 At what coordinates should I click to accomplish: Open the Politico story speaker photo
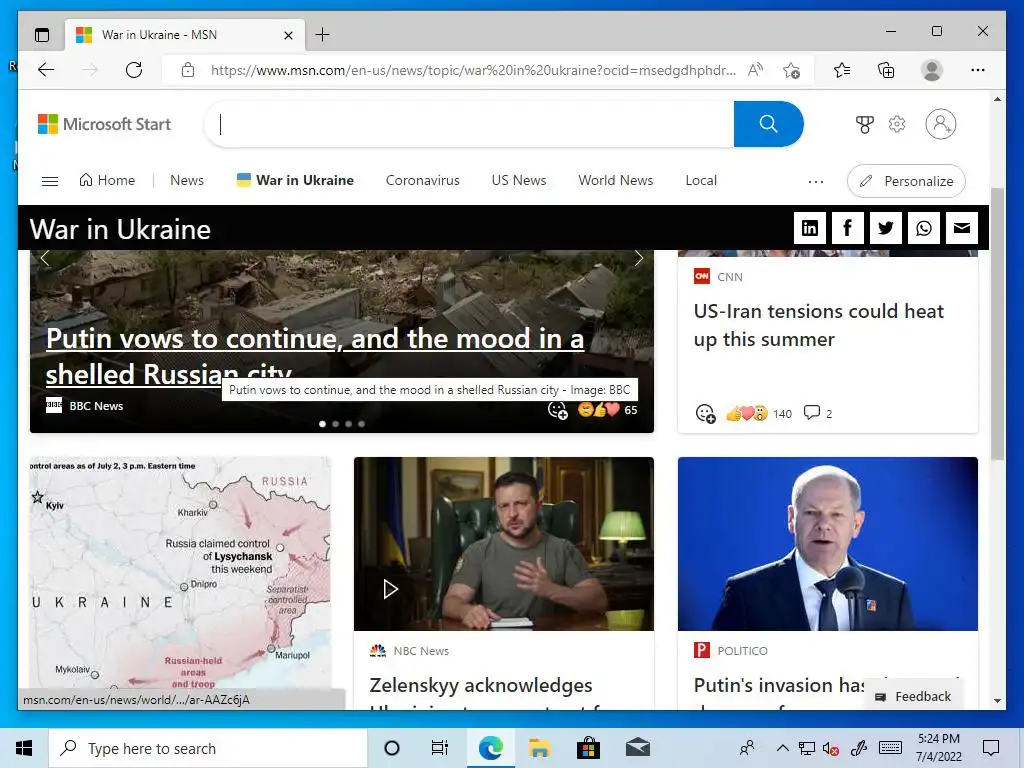(x=827, y=543)
